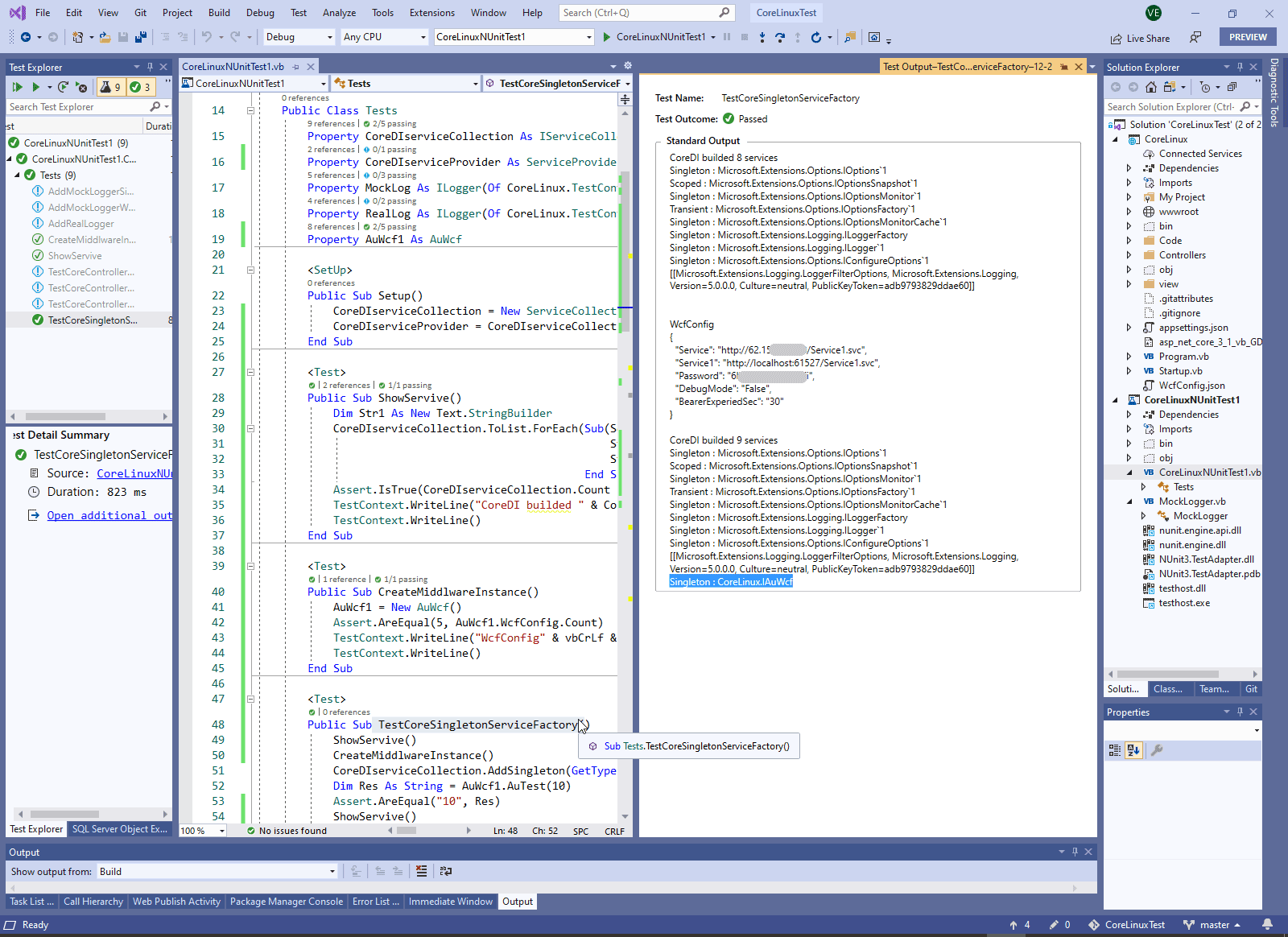The image size is (1288, 937).
Task: Click the Alphabetical sort icon in Properties
Action: point(1133,750)
